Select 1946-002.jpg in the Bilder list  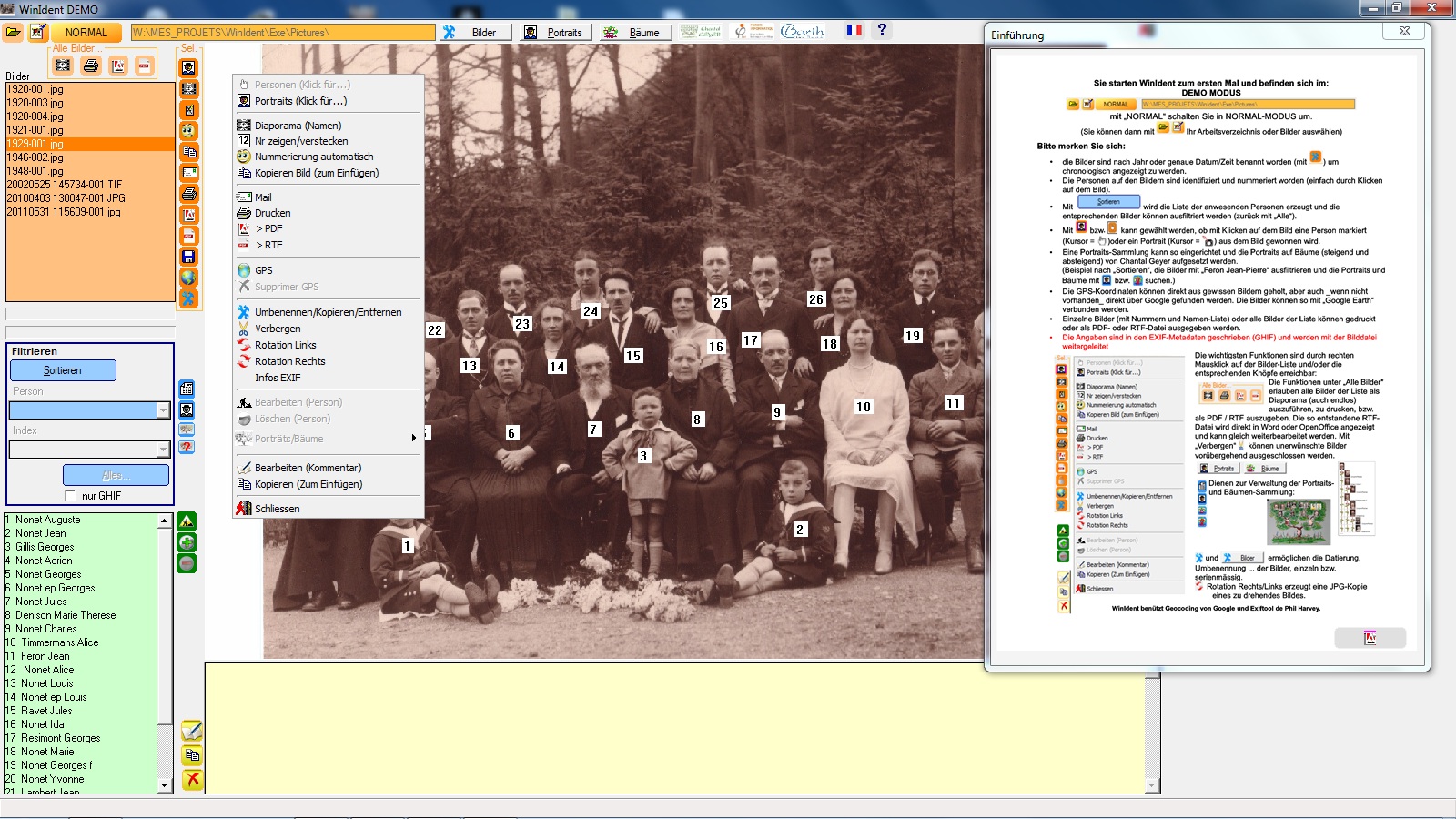click(x=35, y=157)
